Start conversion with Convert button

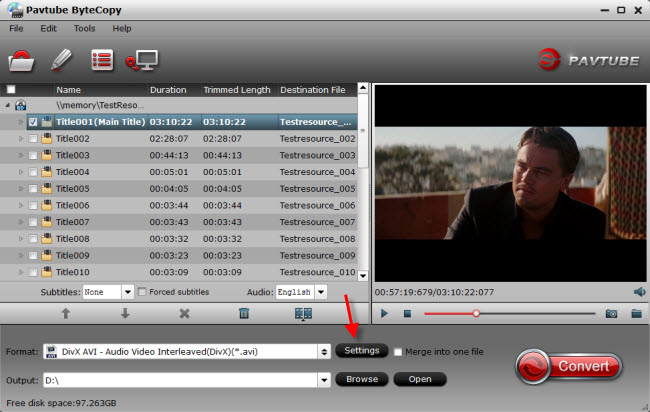(569, 366)
